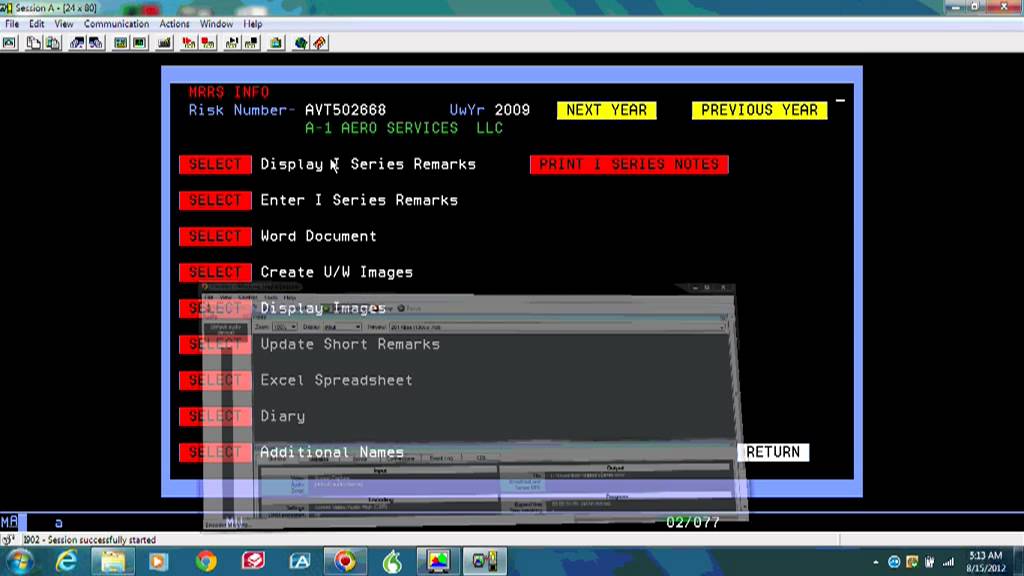Click the Receive File from Host icon
Image resolution: width=1024 pixels, height=576 pixels.
[x=96, y=43]
